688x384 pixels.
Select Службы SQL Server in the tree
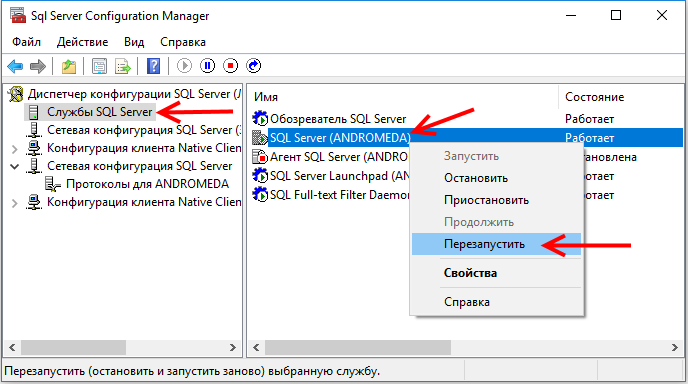pyautogui.click(x=100, y=112)
